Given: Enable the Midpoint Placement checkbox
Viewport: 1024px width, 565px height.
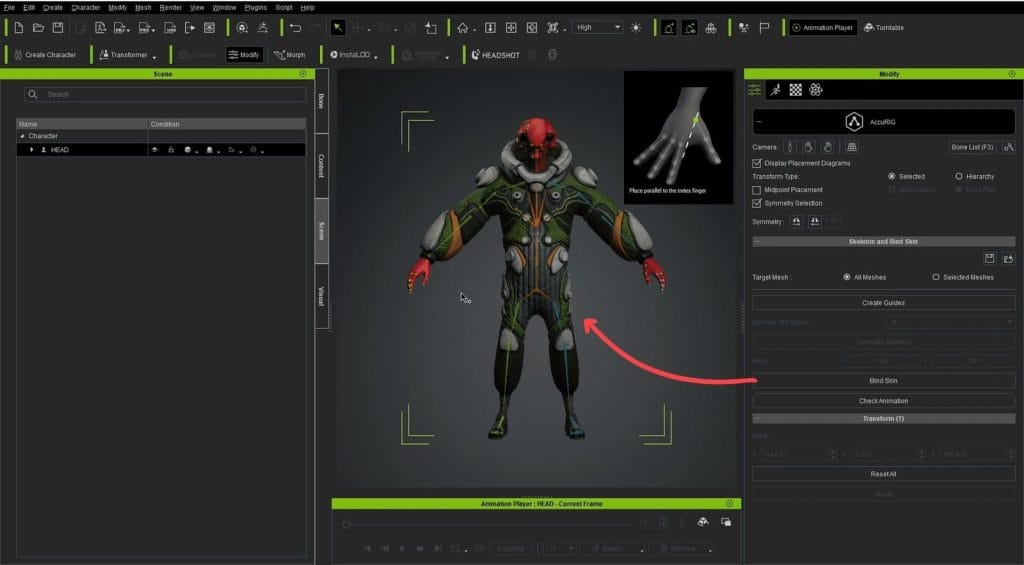Looking at the screenshot, I should click(x=756, y=189).
